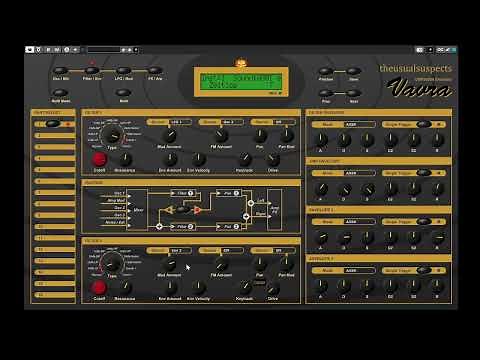
Task: Select part 11 row in Part Select
Action: [55, 238]
